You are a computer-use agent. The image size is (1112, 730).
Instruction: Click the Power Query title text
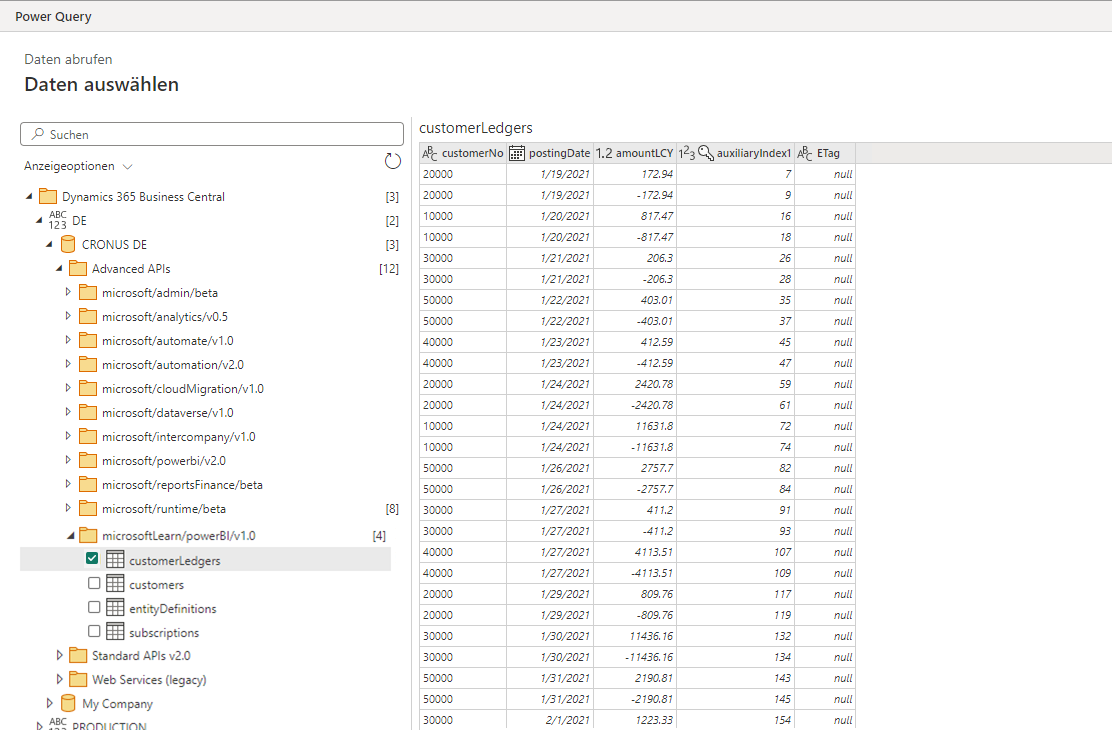pos(53,16)
